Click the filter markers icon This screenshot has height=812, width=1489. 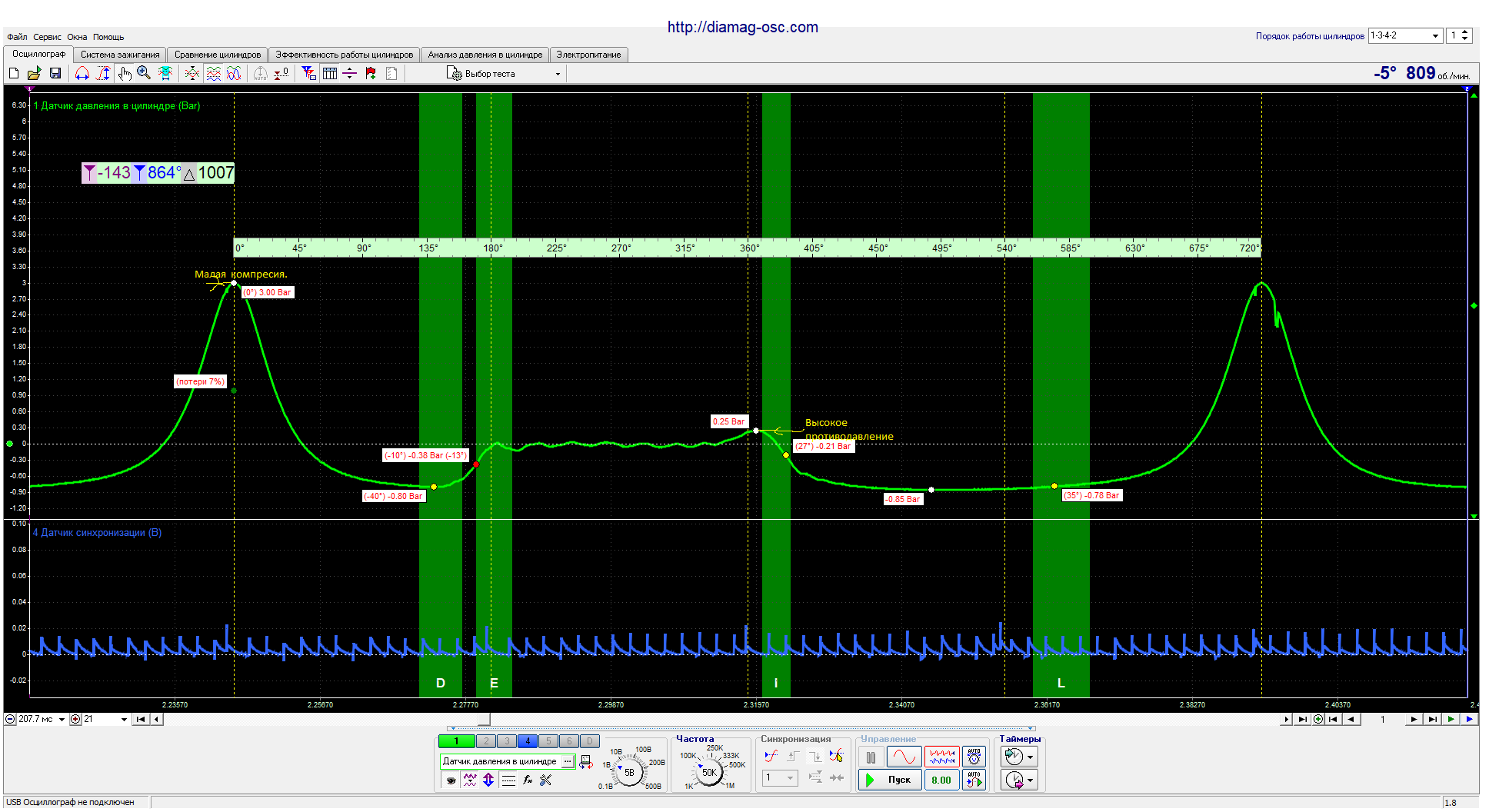click(x=308, y=73)
